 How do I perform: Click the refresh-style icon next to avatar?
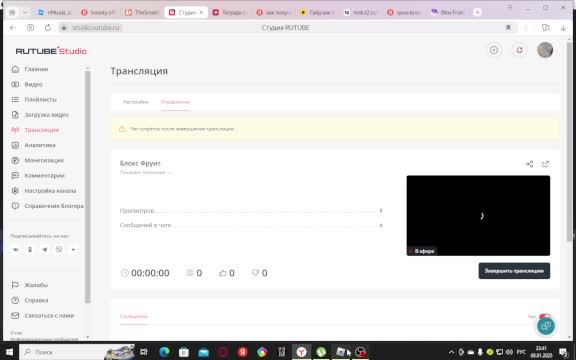(519, 50)
